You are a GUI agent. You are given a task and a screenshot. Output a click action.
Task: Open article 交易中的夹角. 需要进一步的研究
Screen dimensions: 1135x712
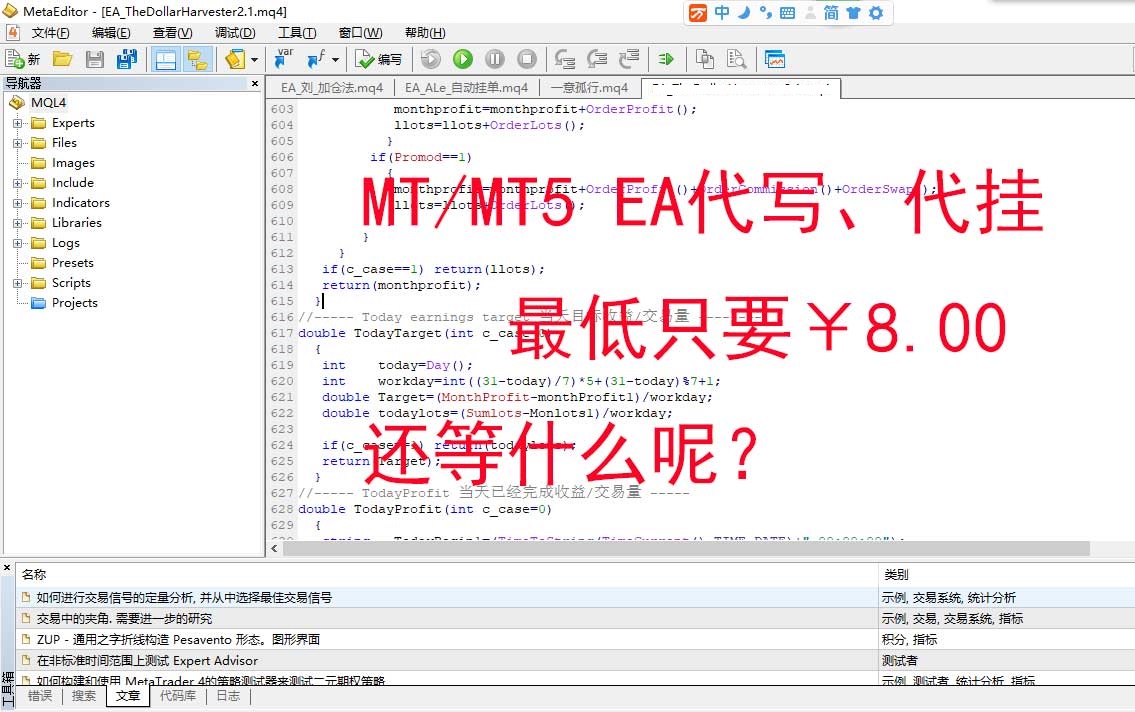tap(125, 619)
